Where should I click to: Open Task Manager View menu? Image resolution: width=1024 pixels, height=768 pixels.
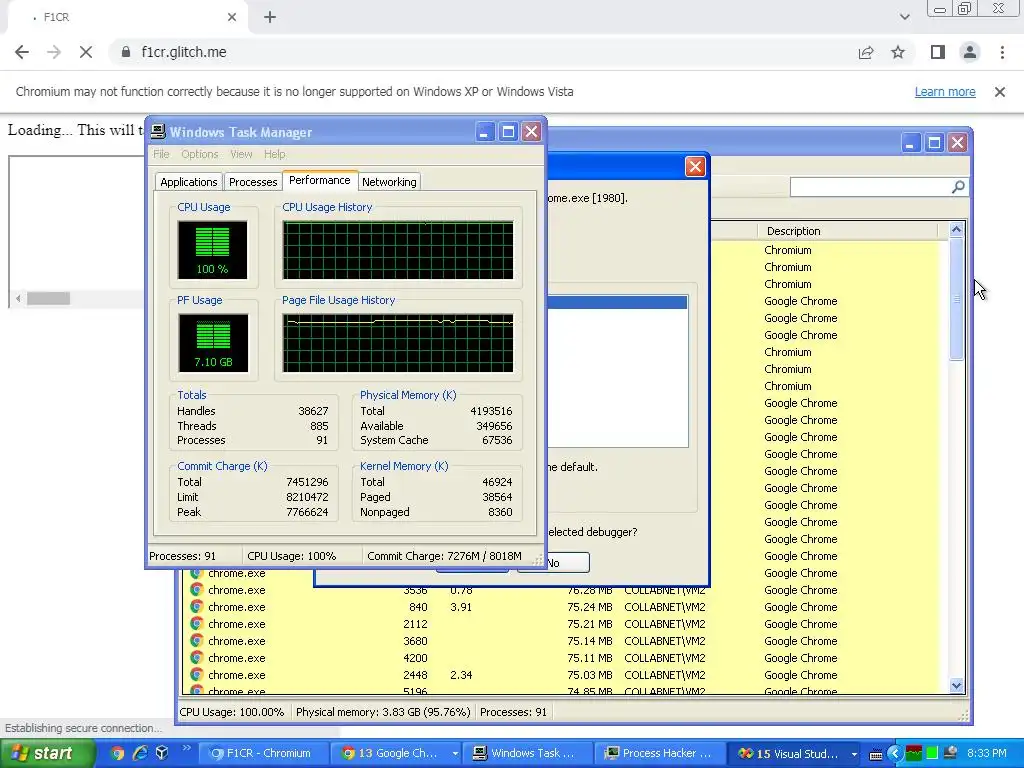(x=241, y=154)
